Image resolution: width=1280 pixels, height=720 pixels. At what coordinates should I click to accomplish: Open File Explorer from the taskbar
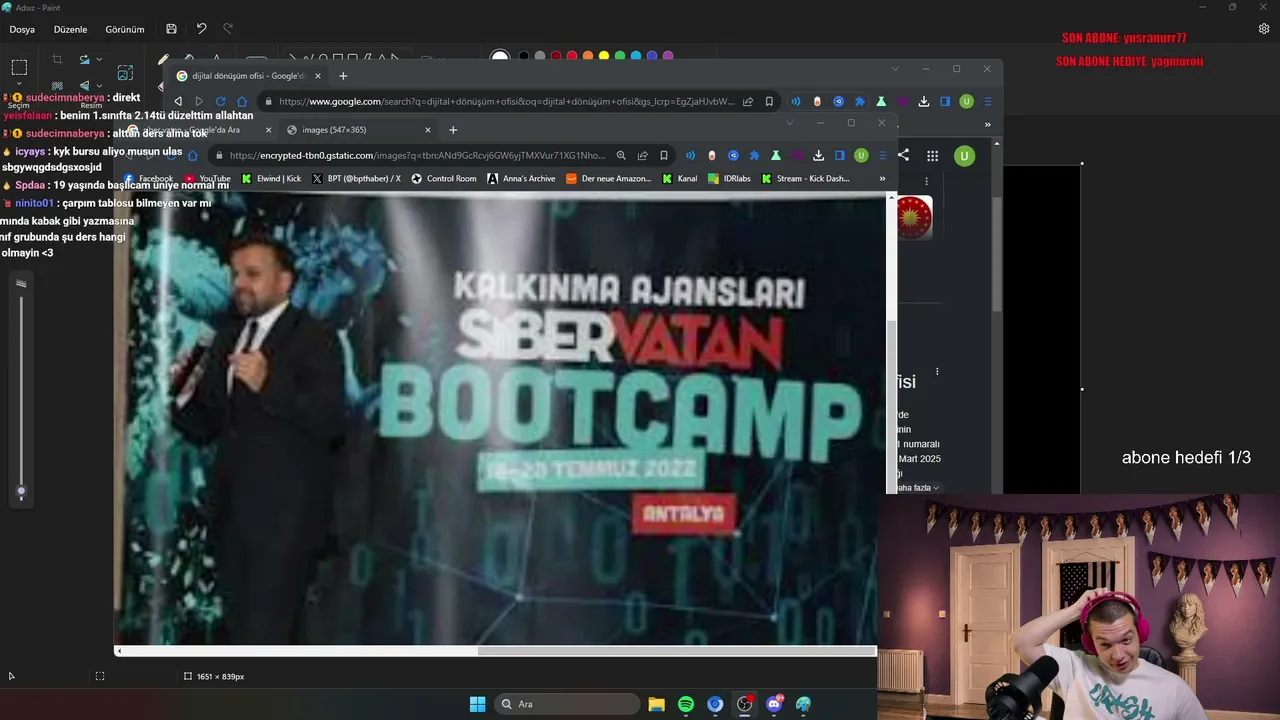656,704
